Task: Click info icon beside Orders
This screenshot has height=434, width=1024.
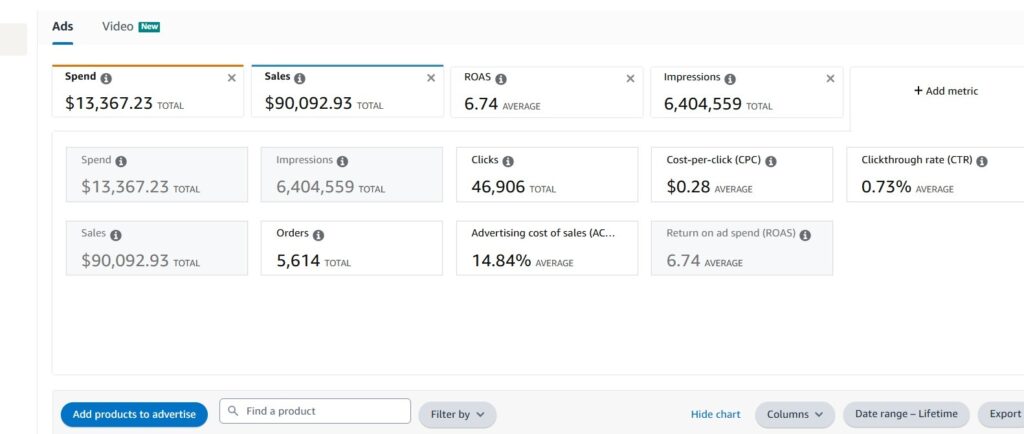Action: pos(318,235)
